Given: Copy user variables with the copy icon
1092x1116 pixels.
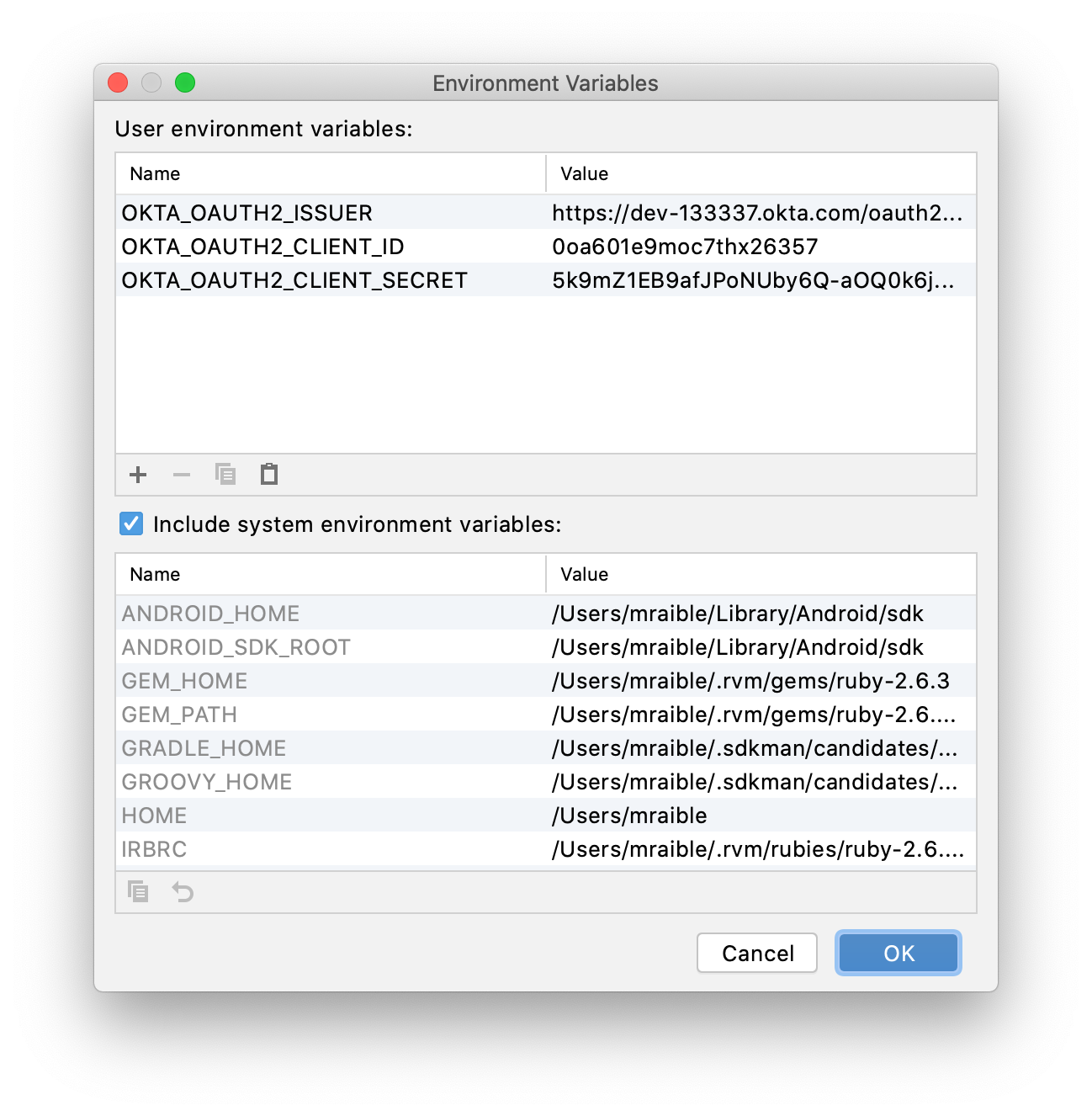Looking at the screenshot, I should click(x=225, y=475).
